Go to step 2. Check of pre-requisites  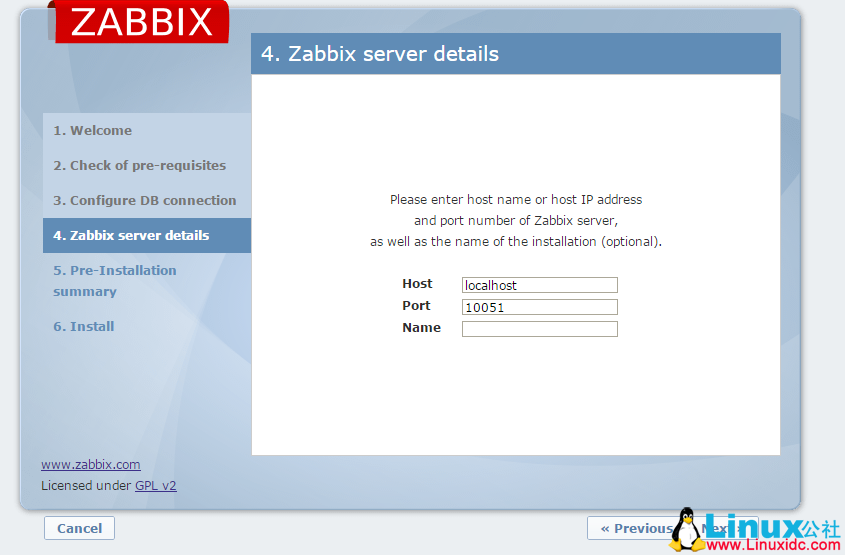[x=140, y=165]
